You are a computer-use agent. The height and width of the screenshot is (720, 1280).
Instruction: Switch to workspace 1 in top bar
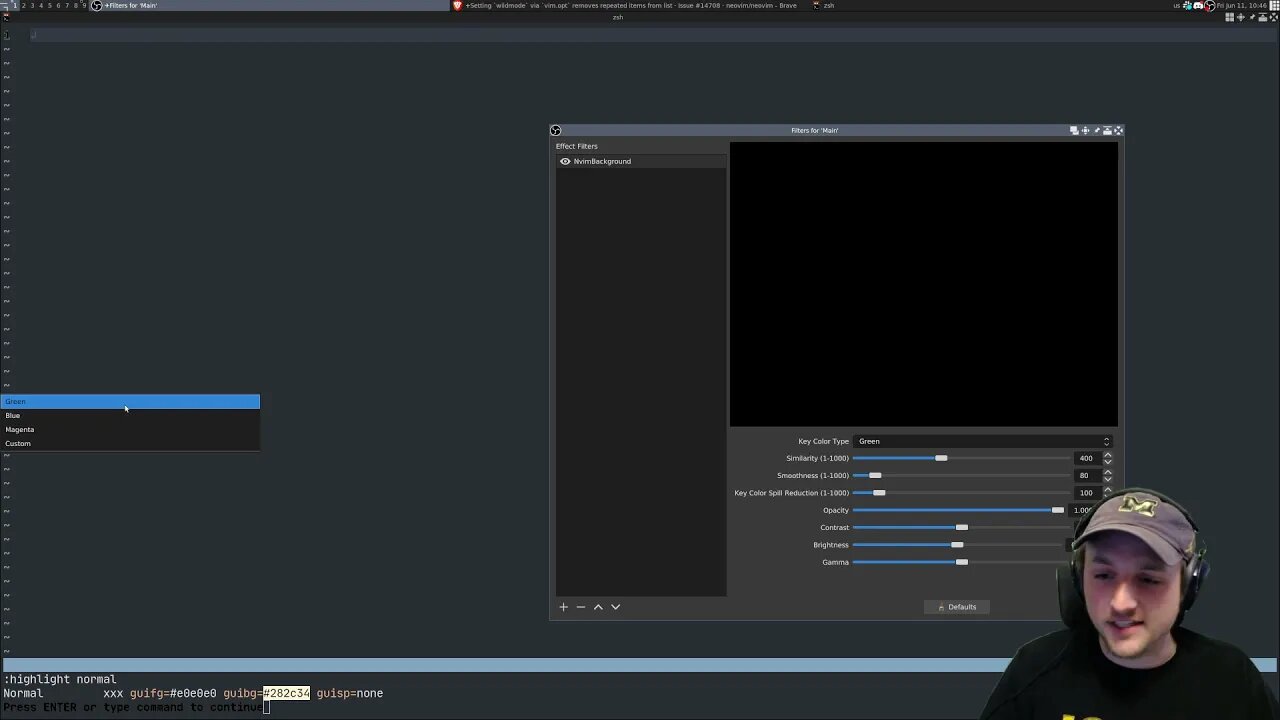coord(15,5)
